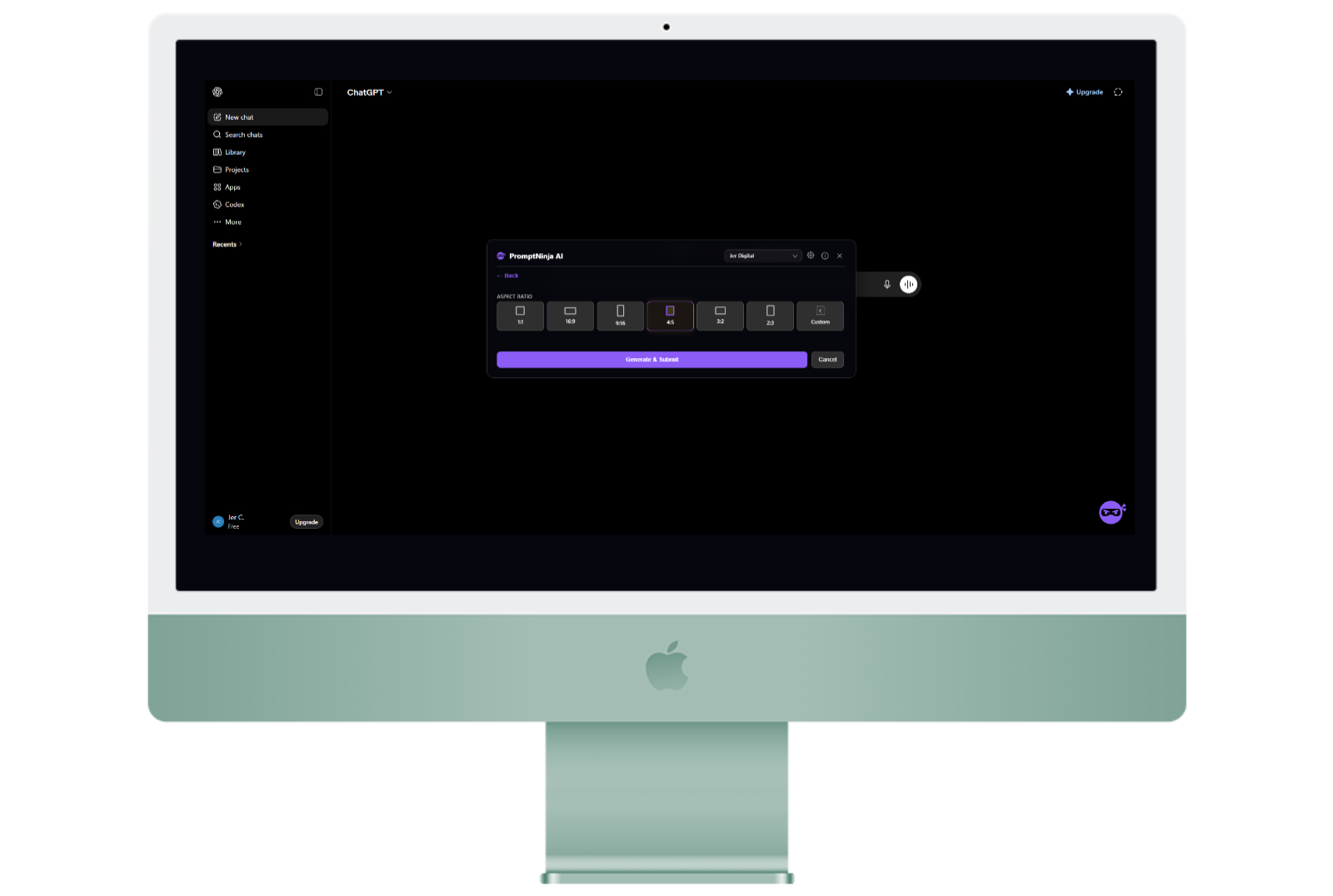Start voice mode with waveform button
Image resolution: width=1333 pixels, height=896 pixels.
(909, 285)
